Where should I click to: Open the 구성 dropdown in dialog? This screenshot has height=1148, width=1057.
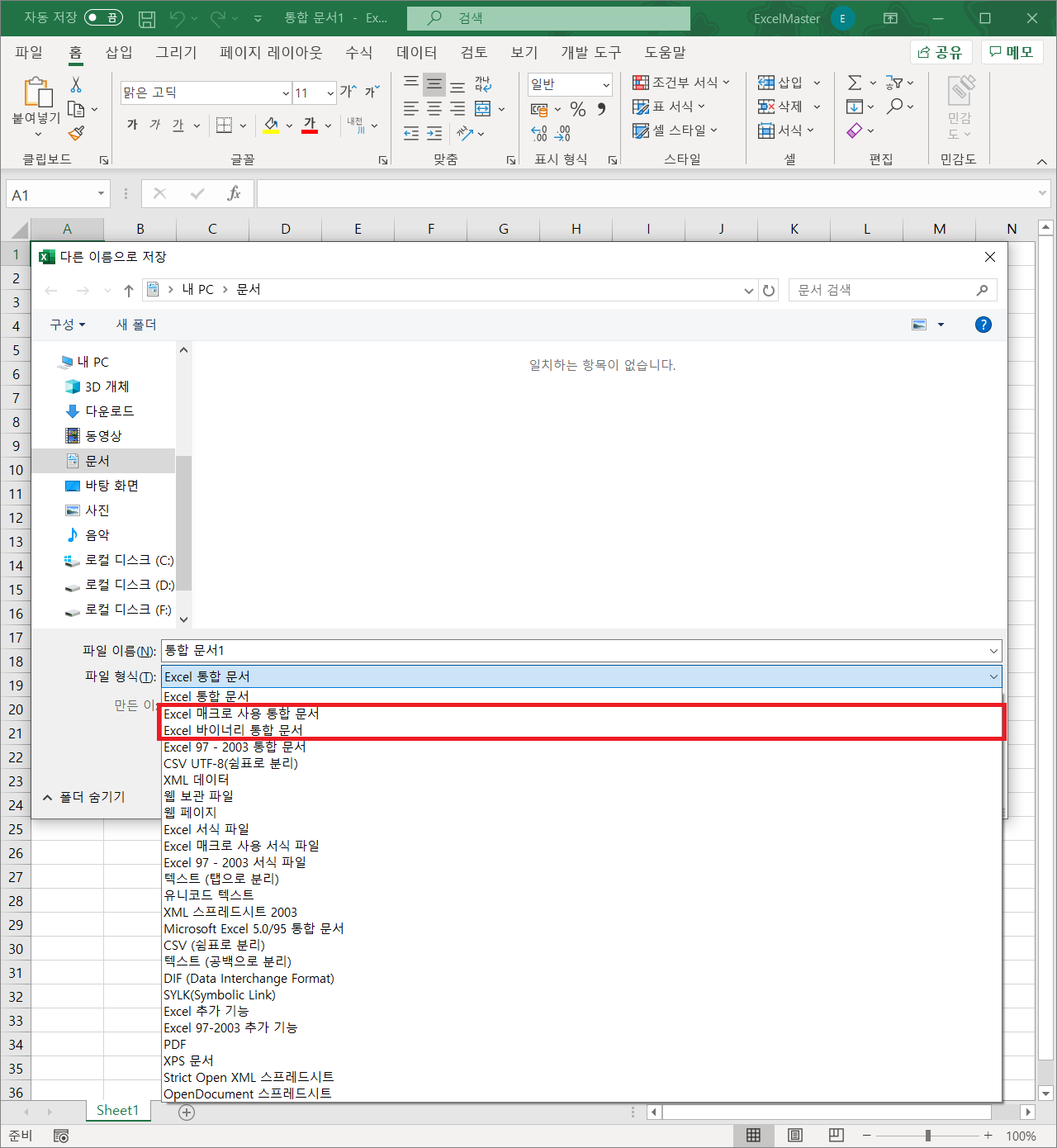[x=68, y=325]
